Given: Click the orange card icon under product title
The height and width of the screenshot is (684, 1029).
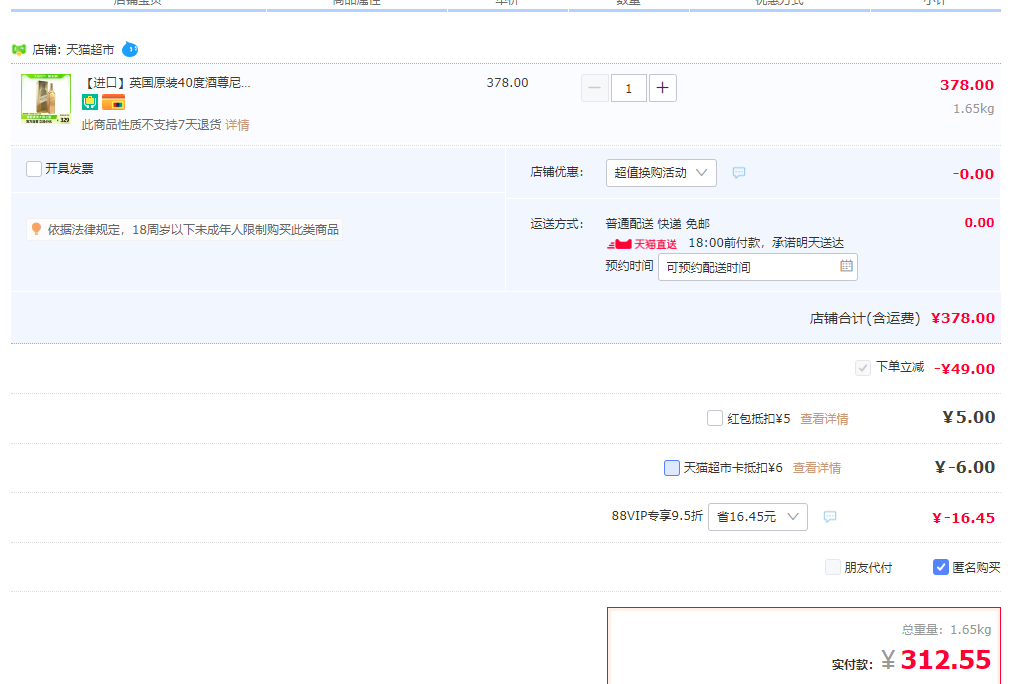Looking at the screenshot, I should point(113,102).
